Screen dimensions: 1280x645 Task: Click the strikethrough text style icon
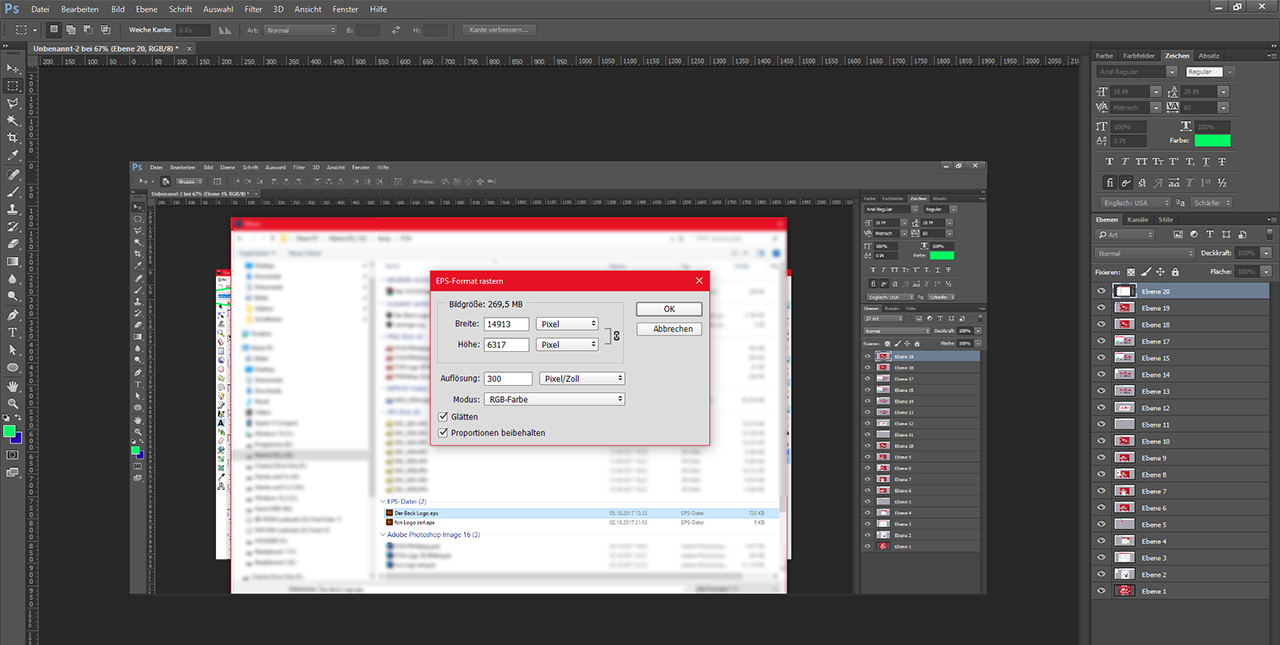tap(1222, 161)
